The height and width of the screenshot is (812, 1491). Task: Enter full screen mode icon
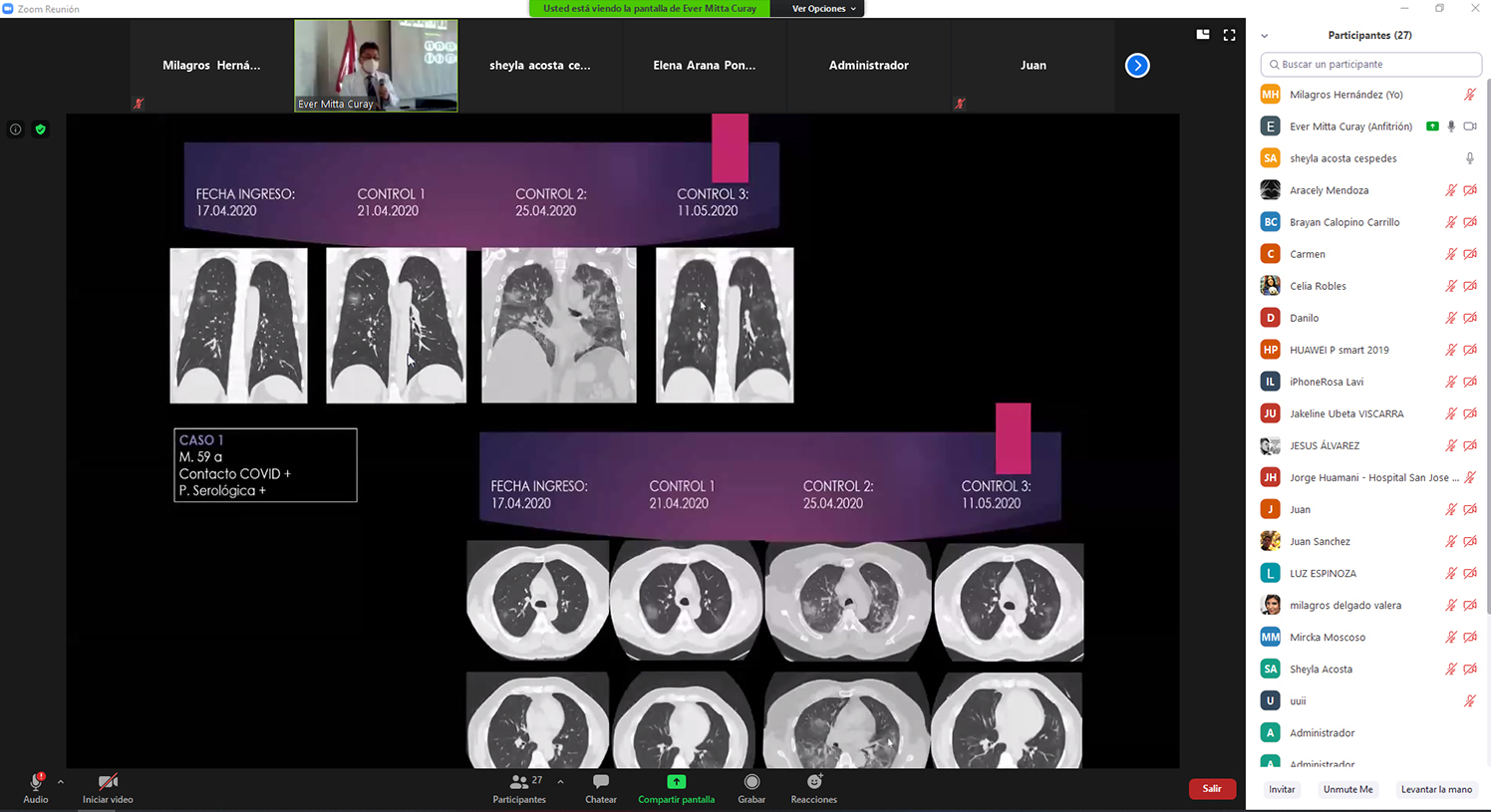tap(1230, 34)
